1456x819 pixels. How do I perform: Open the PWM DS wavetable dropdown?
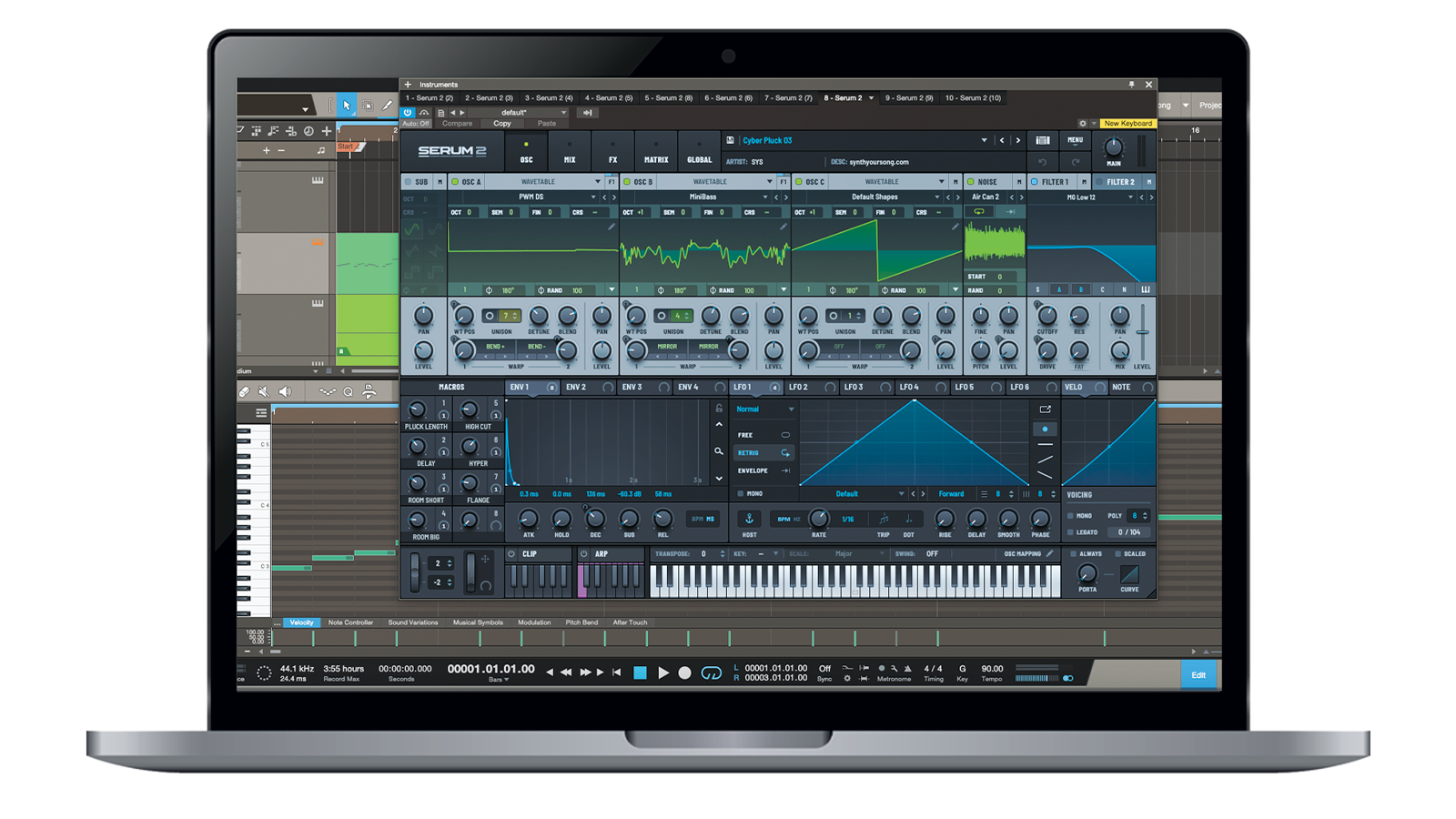(x=593, y=197)
